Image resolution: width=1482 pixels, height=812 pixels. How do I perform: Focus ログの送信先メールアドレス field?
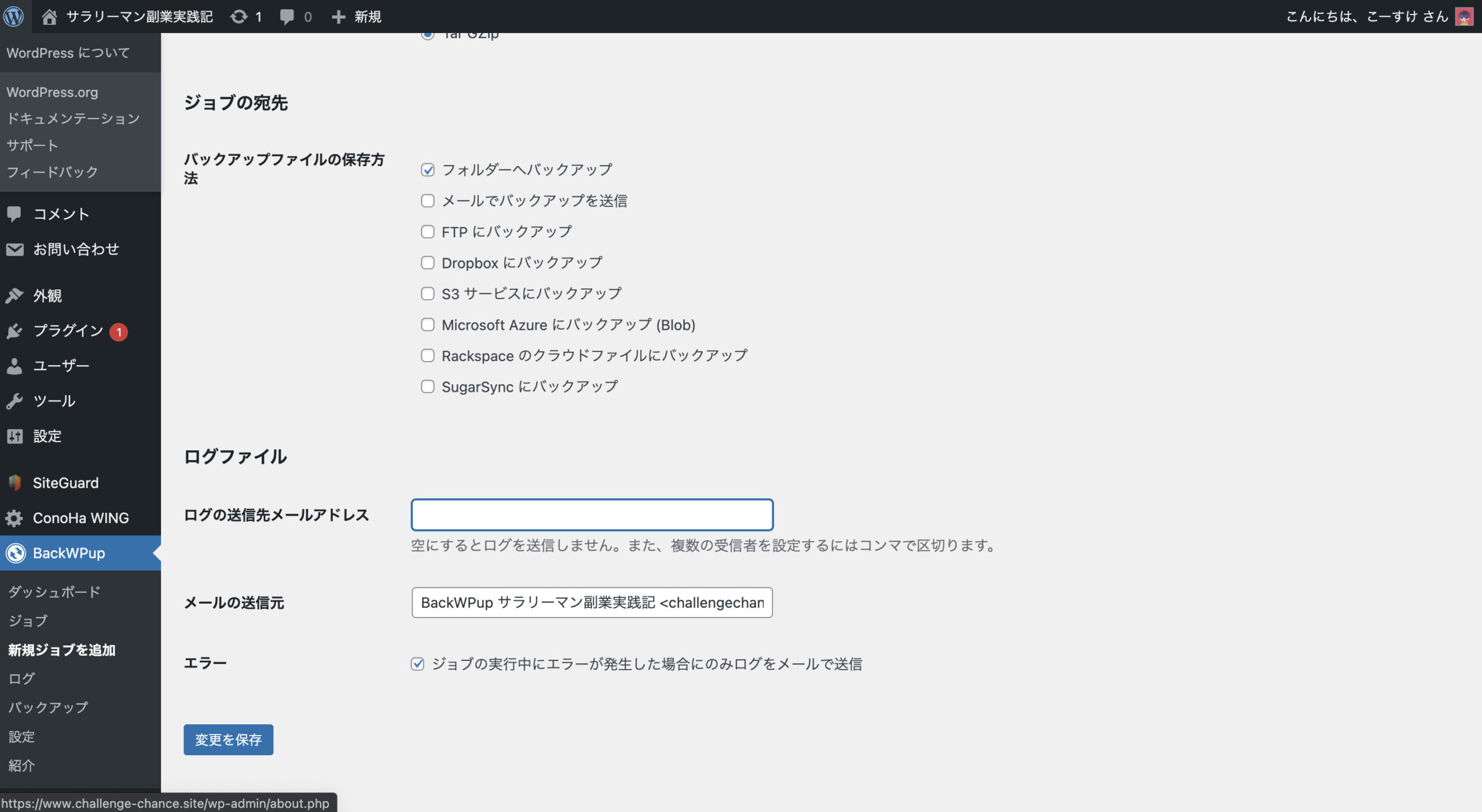pyautogui.click(x=592, y=515)
